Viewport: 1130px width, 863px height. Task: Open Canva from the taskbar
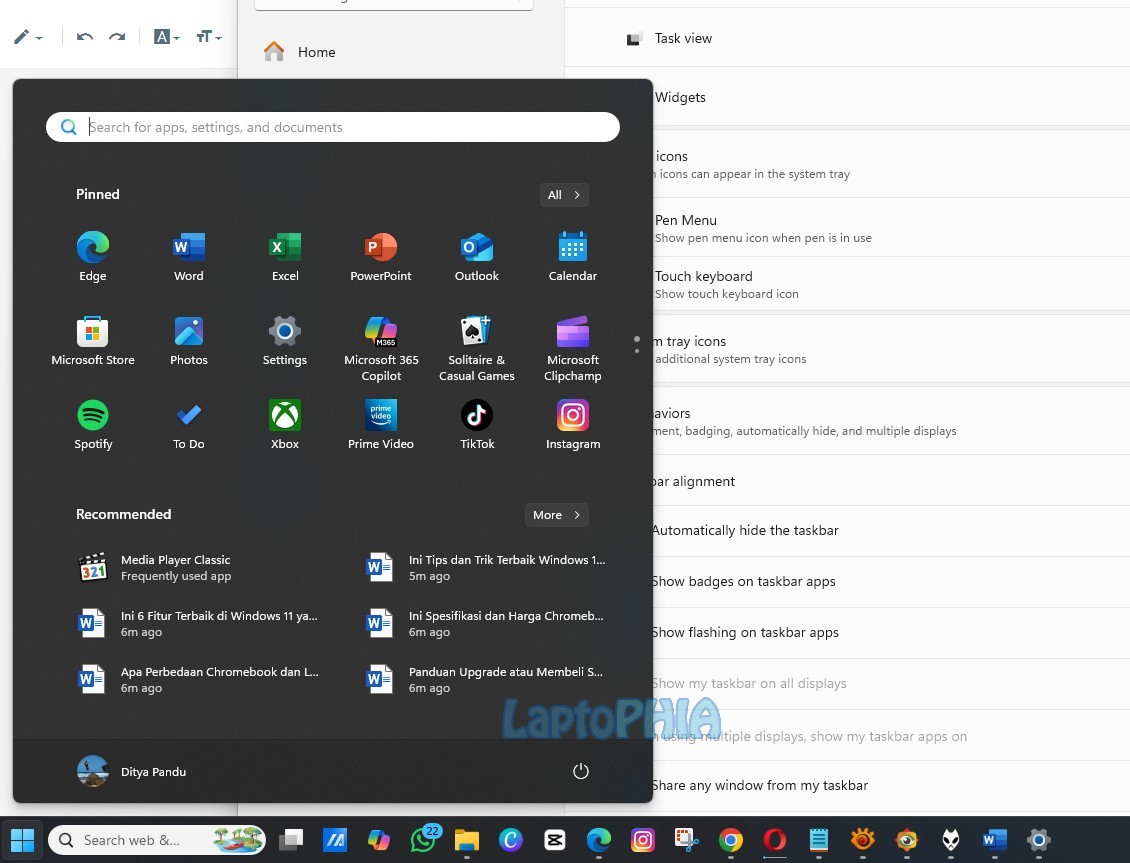(x=511, y=840)
